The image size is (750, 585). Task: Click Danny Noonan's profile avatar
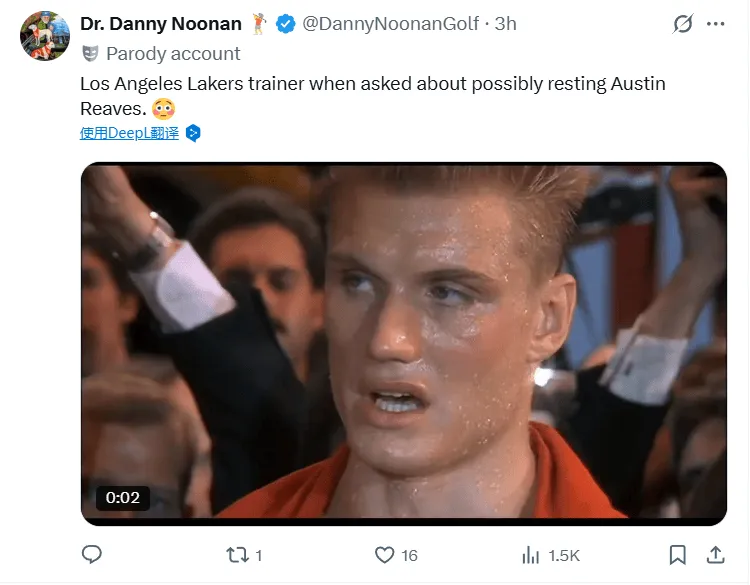click(x=44, y=38)
